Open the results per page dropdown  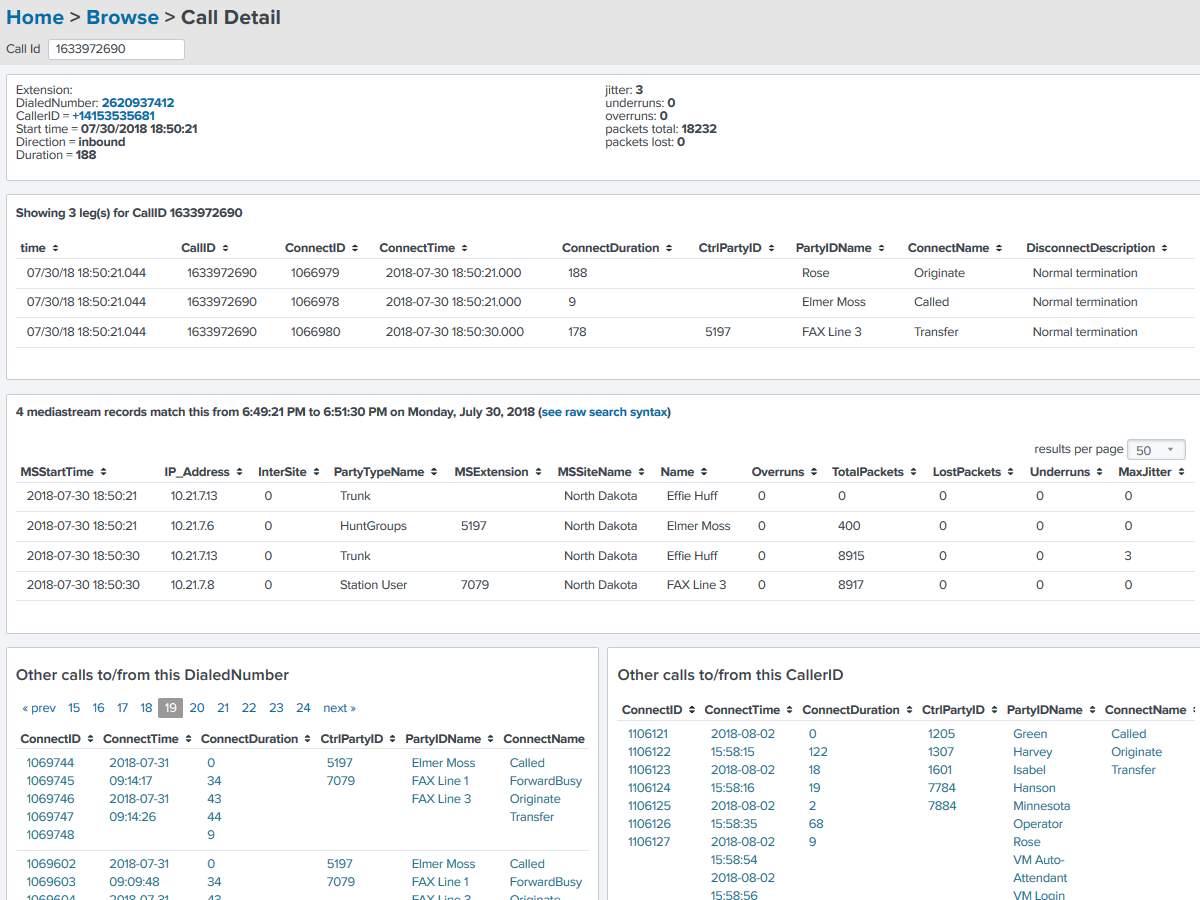[x=1156, y=449]
